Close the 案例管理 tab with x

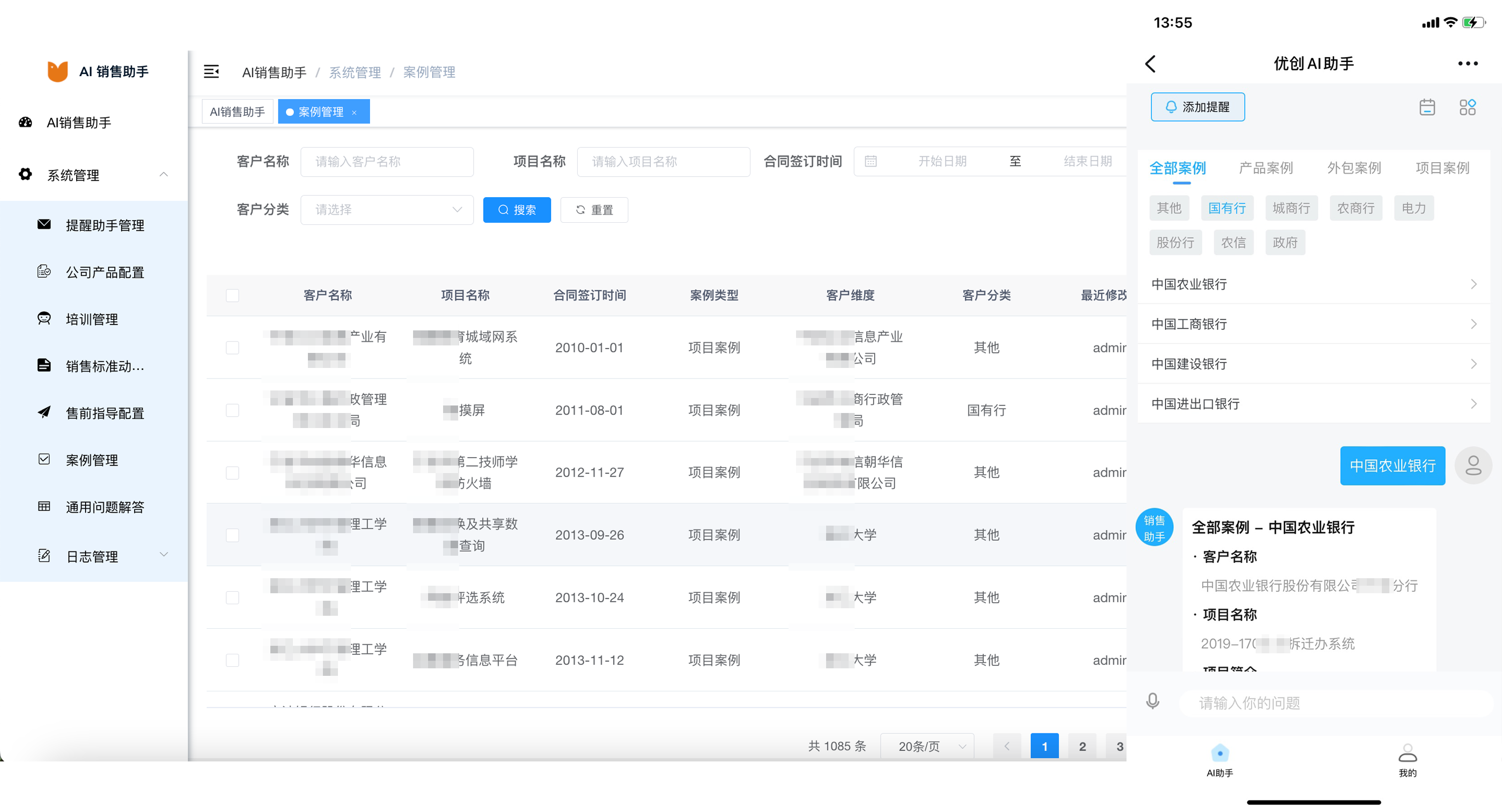click(x=354, y=113)
